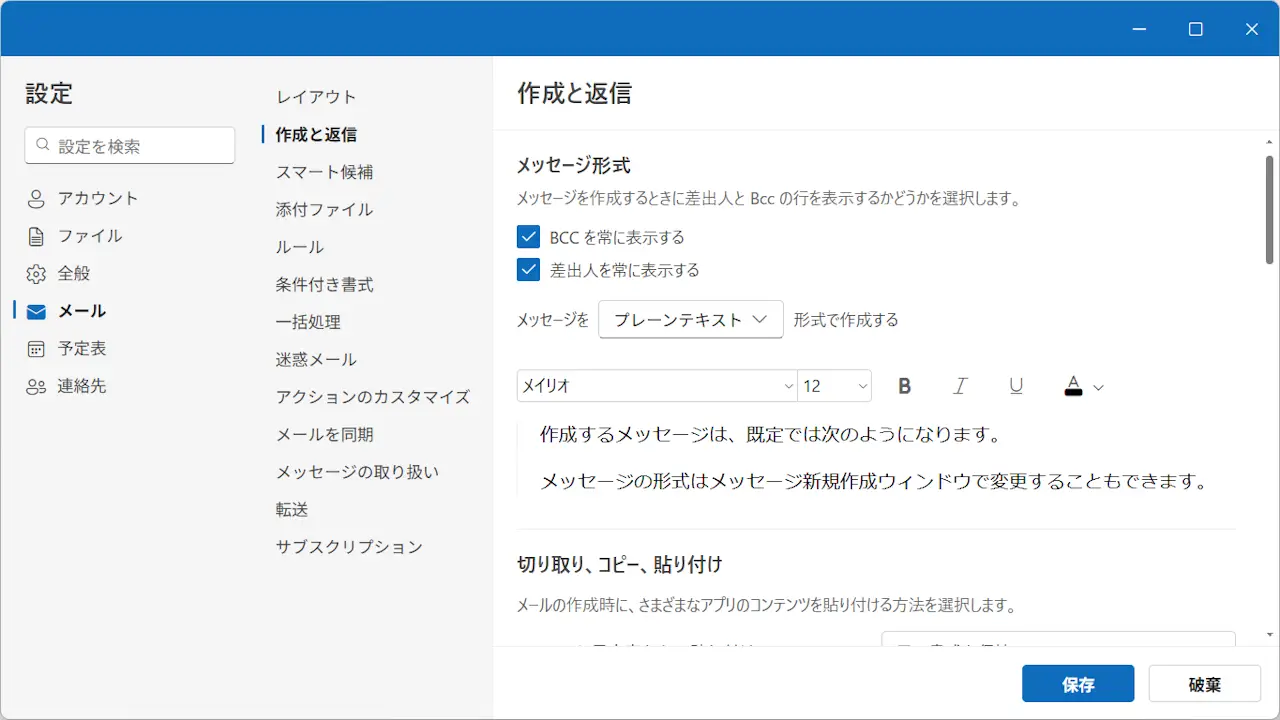Uncheck the BCC を常に表示する checkbox
This screenshot has width=1280, height=720.
pyautogui.click(x=528, y=237)
